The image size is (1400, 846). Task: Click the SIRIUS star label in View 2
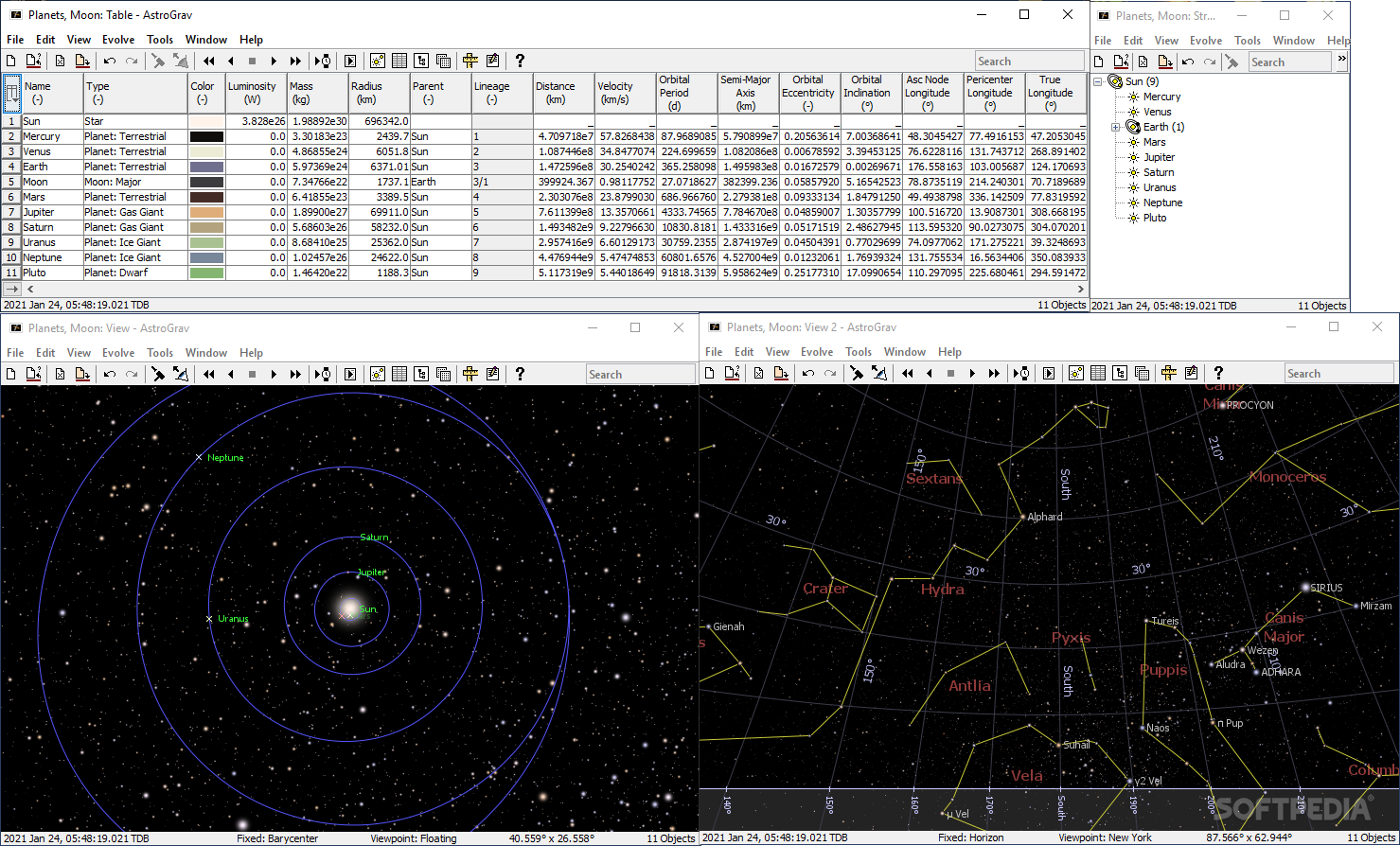[x=1326, y=588]
